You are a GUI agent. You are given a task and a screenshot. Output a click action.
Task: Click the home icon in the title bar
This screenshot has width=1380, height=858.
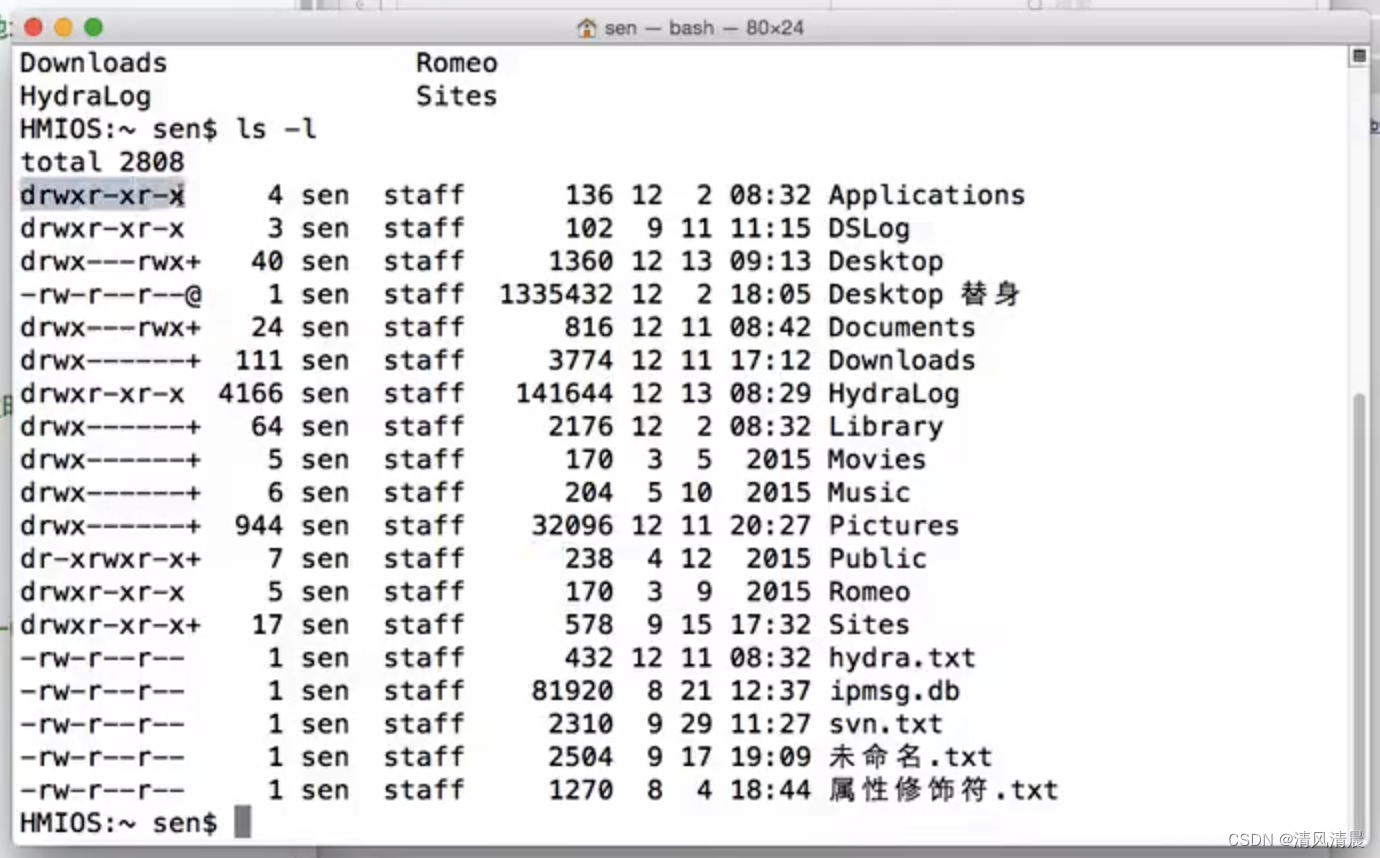click(x=587, y=27)
